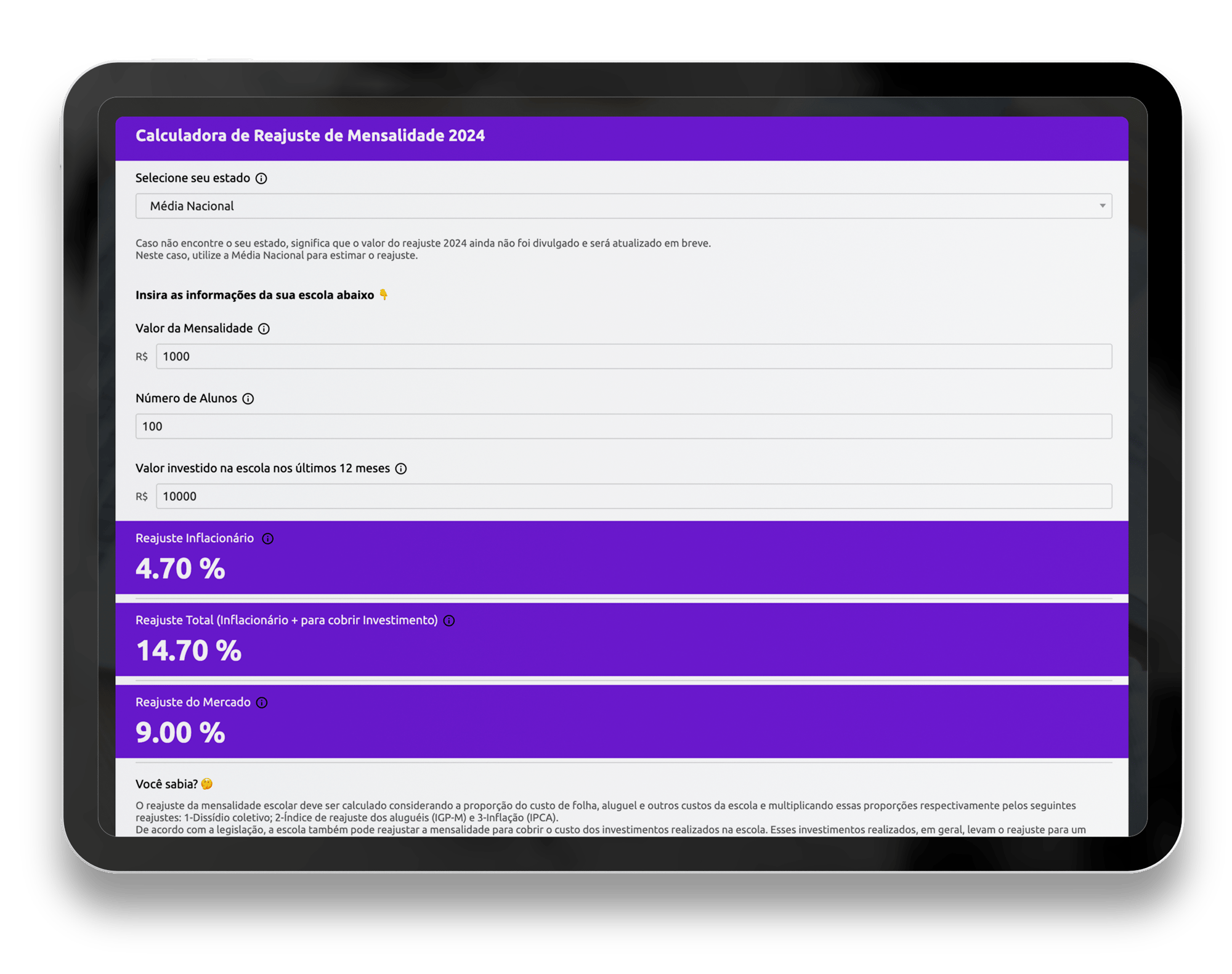
Task: Click the 4.70 % inflation result value
Action: click(180, 568)
